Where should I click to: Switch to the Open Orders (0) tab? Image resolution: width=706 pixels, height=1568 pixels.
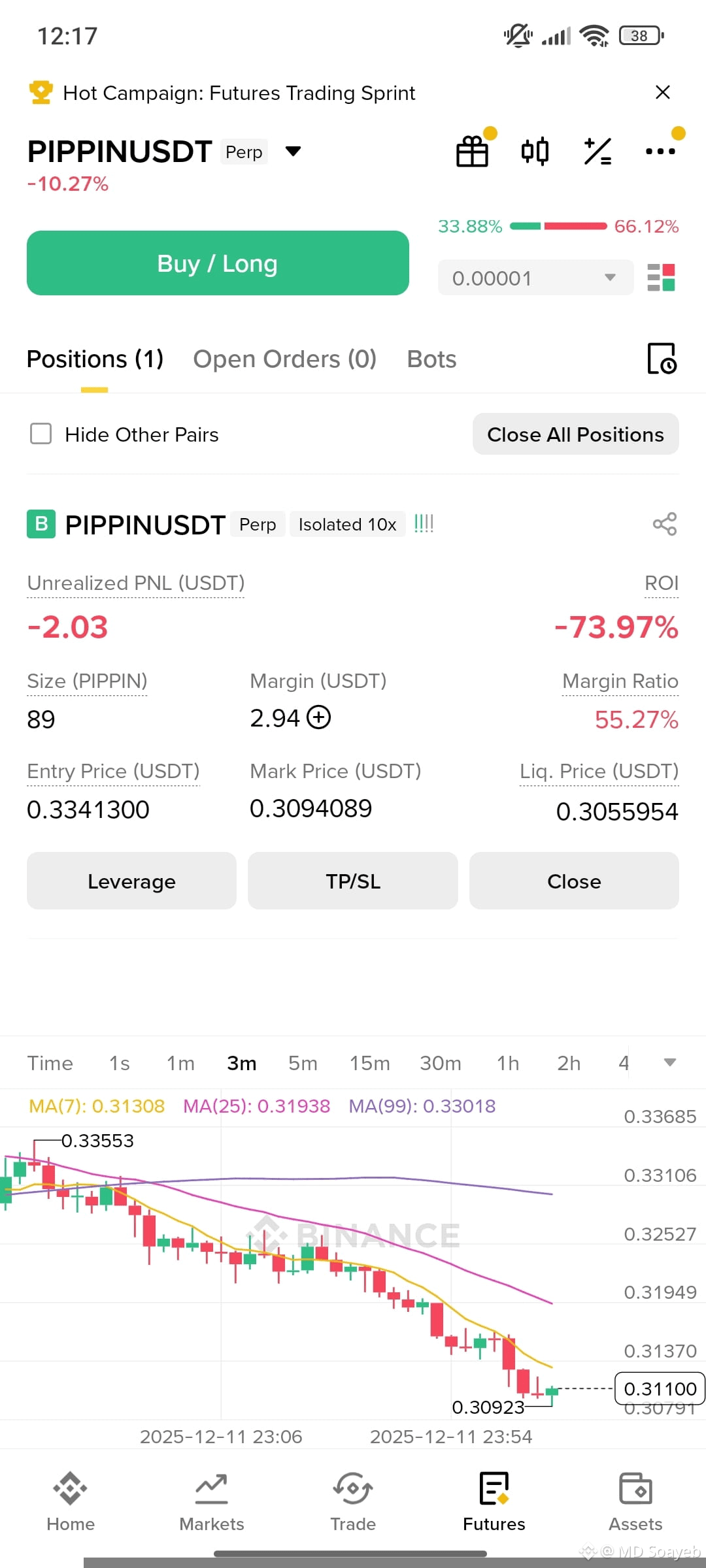point(285,359)
